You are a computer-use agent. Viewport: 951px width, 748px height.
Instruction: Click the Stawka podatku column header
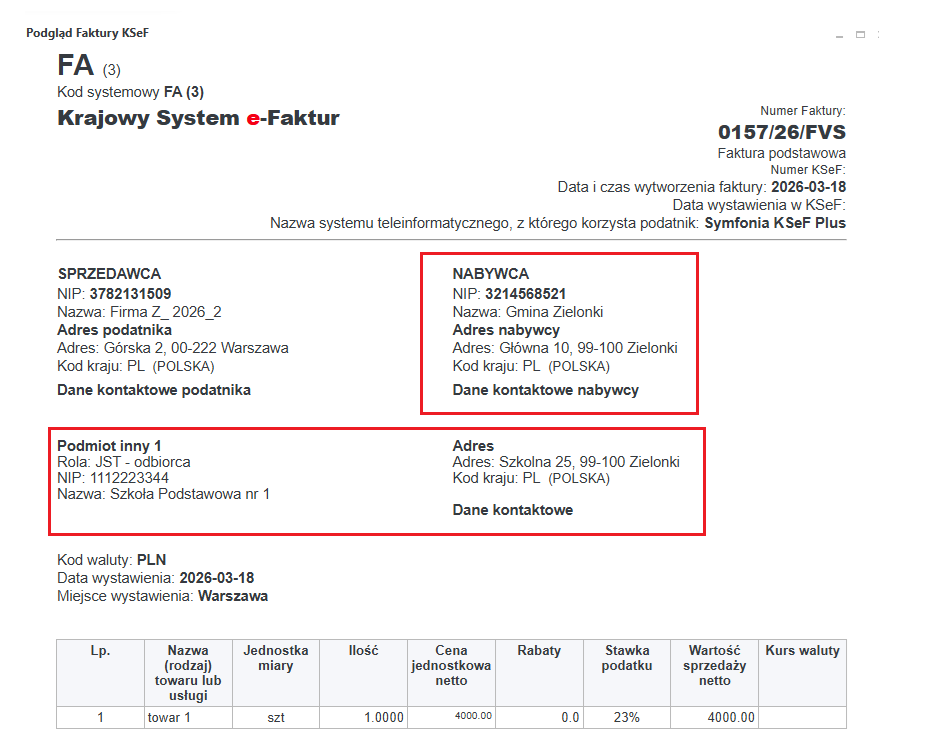click(x=627, y=658)
